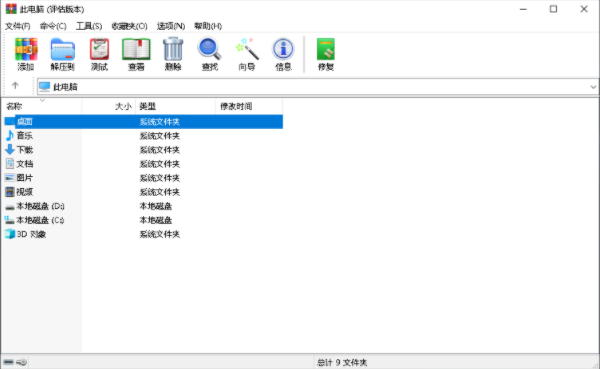Select 本地磁盘 (D:) name text
Screen dimensions: 600x369
click(x=40, y=206)
